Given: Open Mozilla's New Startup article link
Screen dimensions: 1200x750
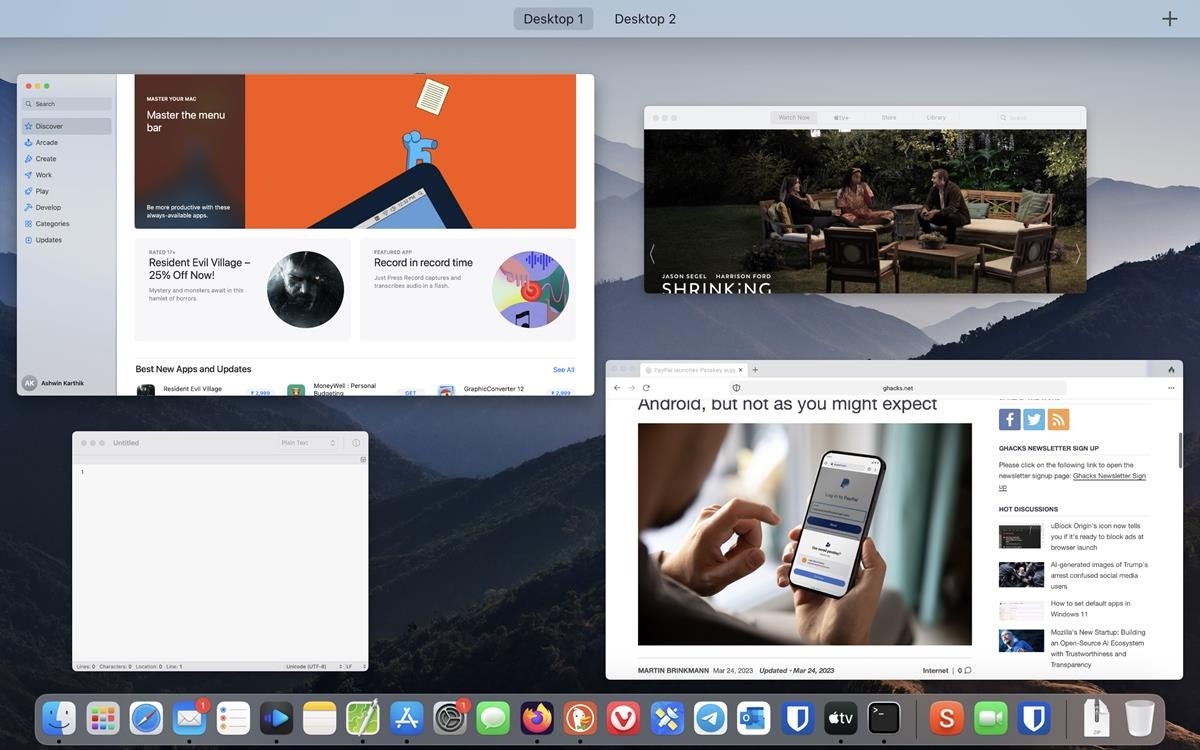Looking at the screenshot, I should pos(1098,648).
